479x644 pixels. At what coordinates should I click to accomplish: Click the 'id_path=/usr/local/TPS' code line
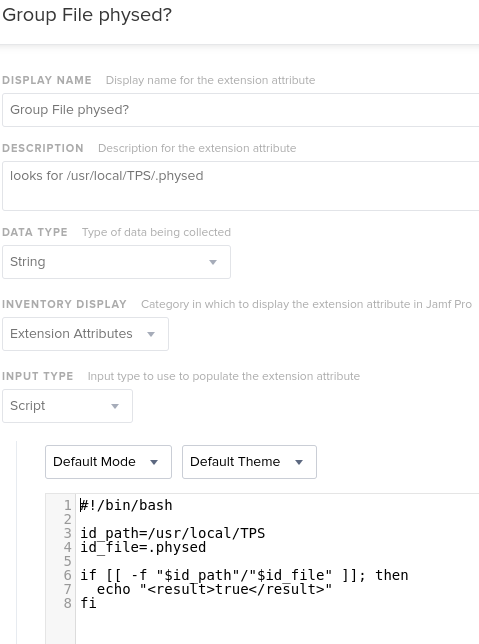[x=173, y=533]
